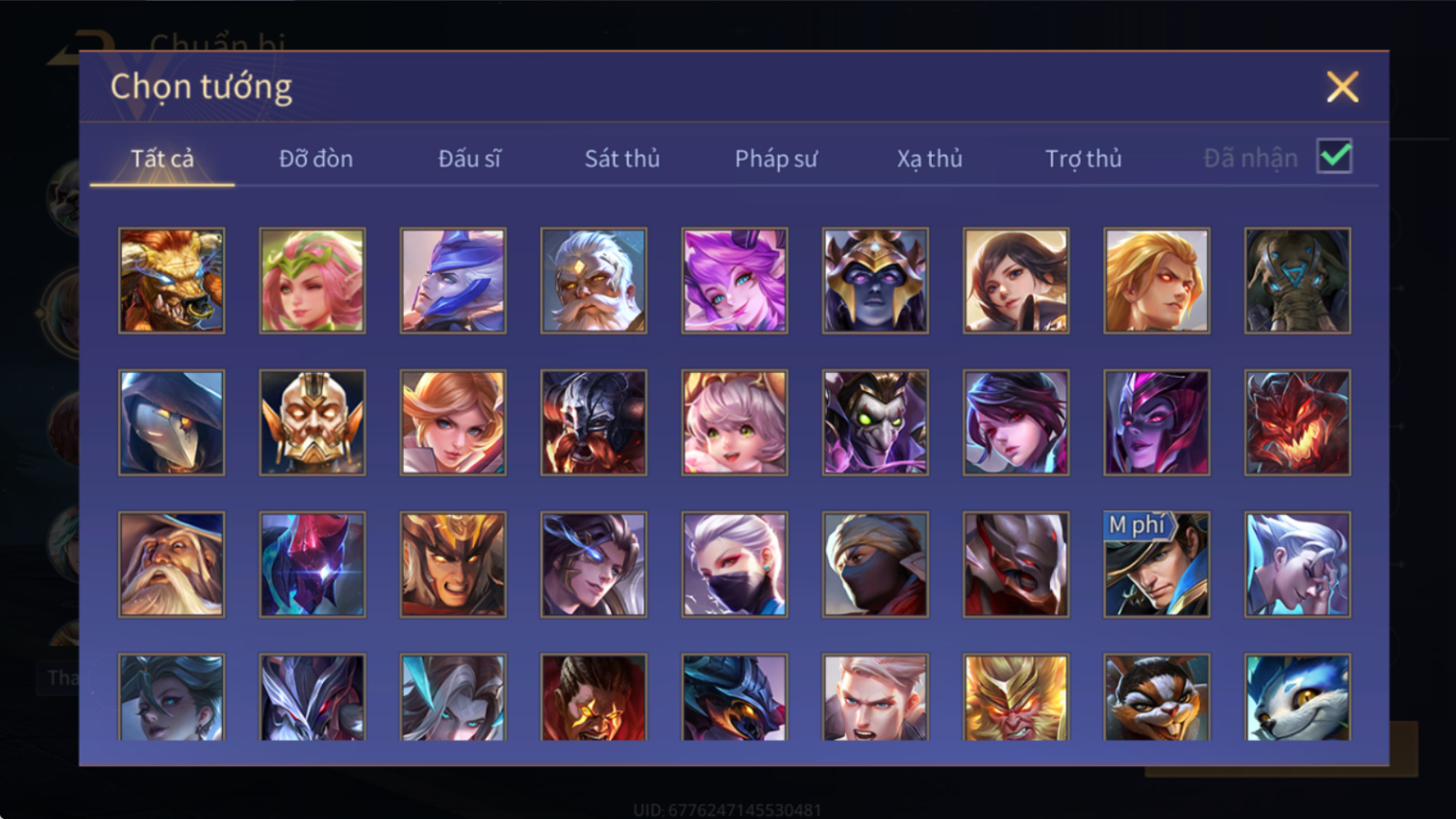Toggle the 'Đã nhận' checkbox
The width and height of the screenshot is (1456, 819).
(x=1334, y=156)
